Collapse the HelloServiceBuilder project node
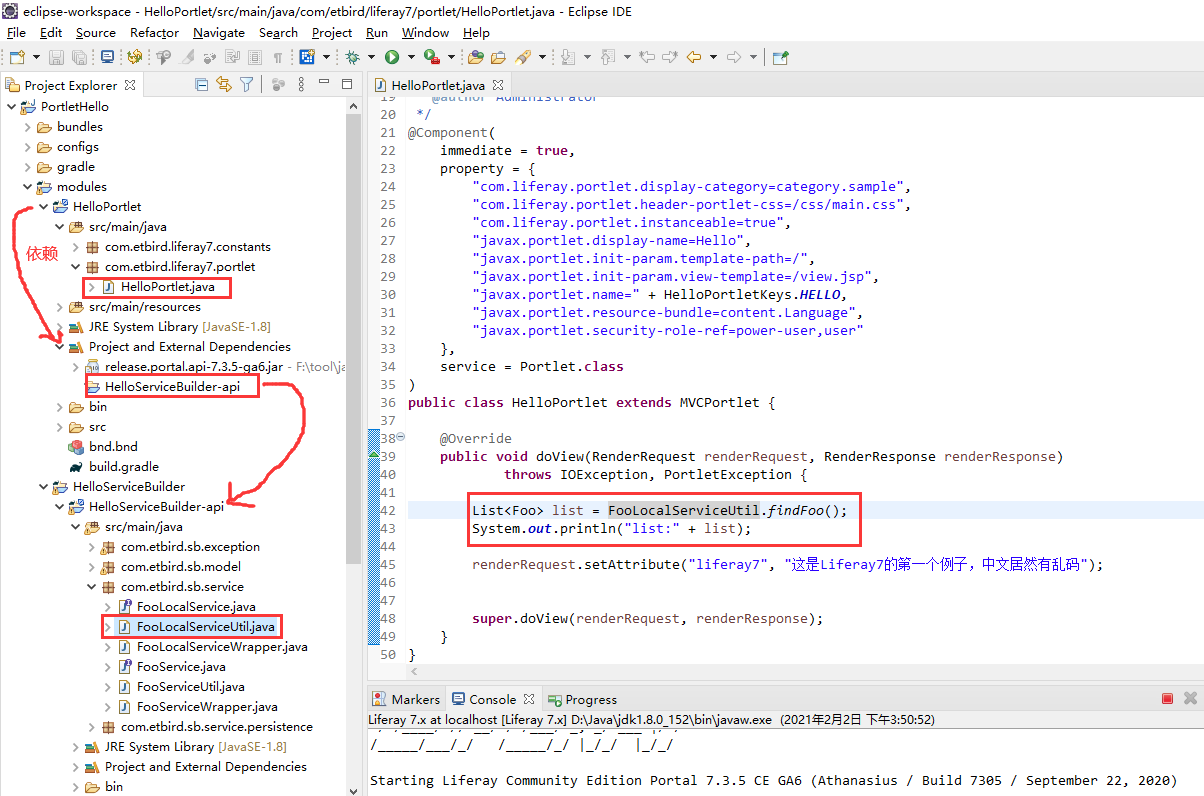The height and width of the screenshot is (796, 1204). pyautogui.click(x=44, y=487)
